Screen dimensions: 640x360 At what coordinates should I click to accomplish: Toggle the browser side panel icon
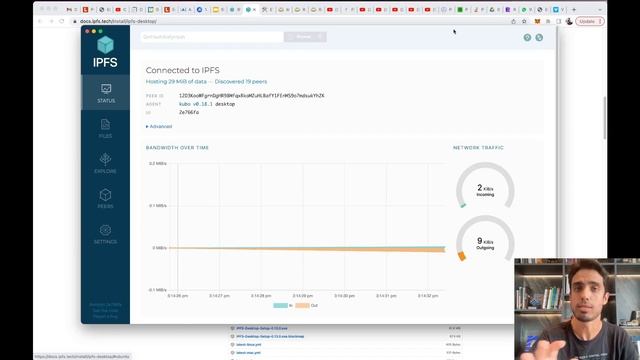click(559, 21)
